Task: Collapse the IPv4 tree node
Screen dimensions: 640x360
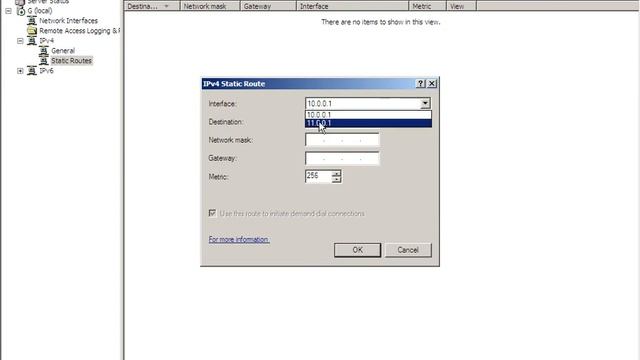Action: pyautogui.click(x=20, y=41)
